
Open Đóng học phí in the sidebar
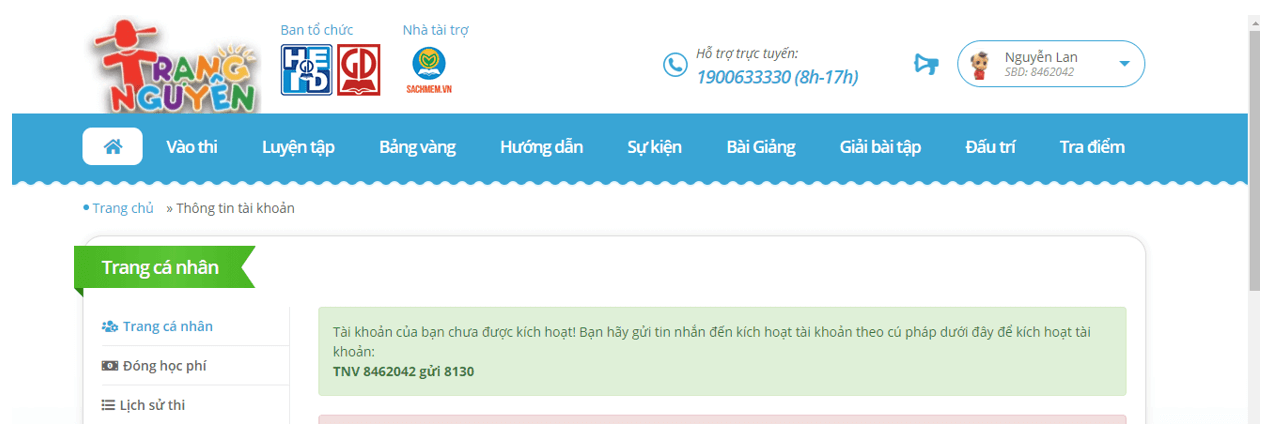click(x=164, y=366)
